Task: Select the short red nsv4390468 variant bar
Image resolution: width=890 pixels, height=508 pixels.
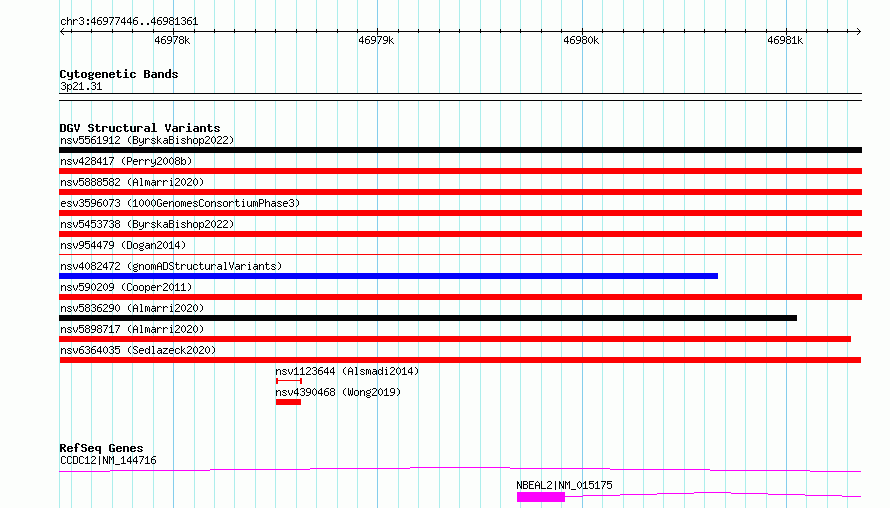Action: [x=288, y=402]
